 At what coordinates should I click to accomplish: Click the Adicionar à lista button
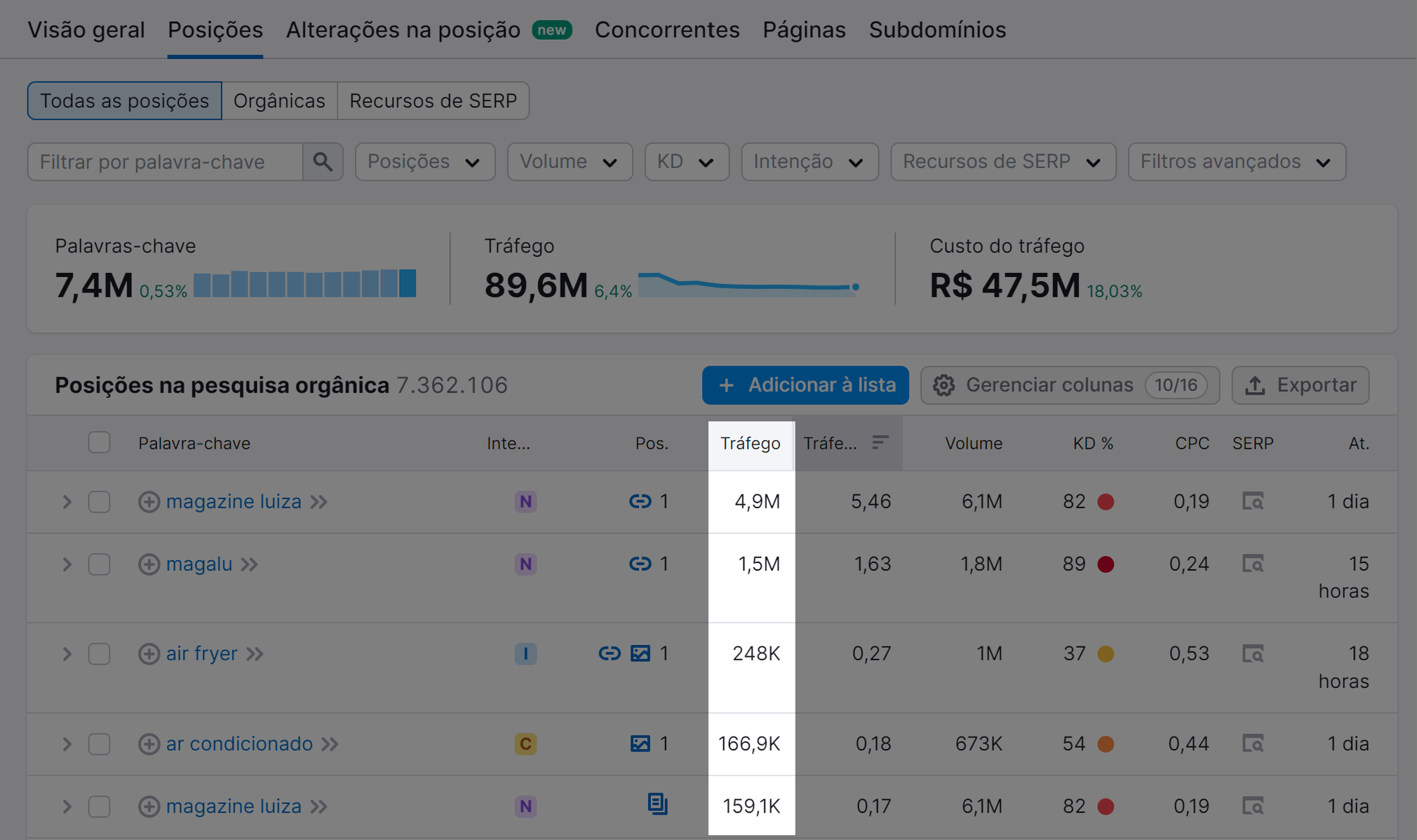pyautogui.click(x=805, y=385)
